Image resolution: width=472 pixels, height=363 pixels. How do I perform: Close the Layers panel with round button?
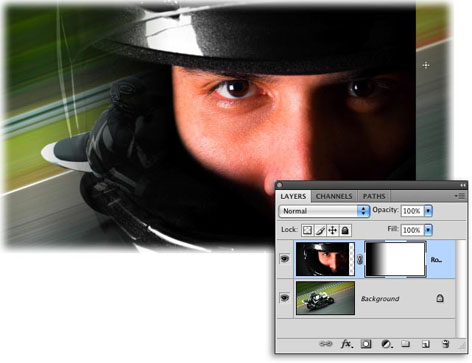(x=279, y=185)
